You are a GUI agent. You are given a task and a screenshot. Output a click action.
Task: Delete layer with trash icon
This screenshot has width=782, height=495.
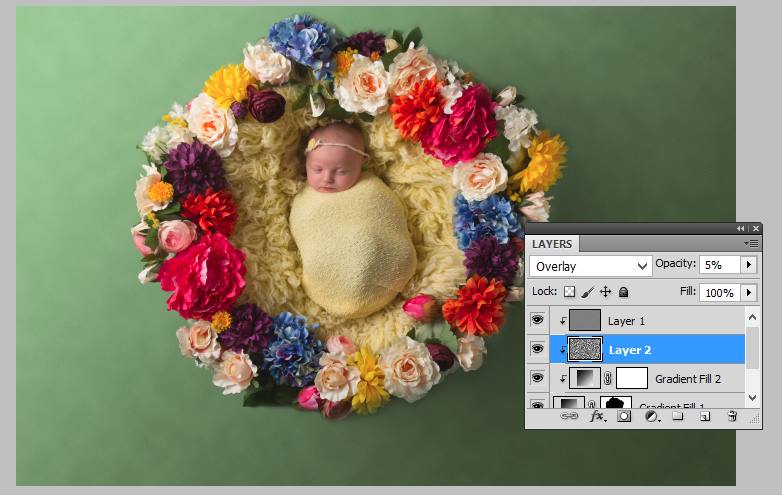[x=732, y=416]
